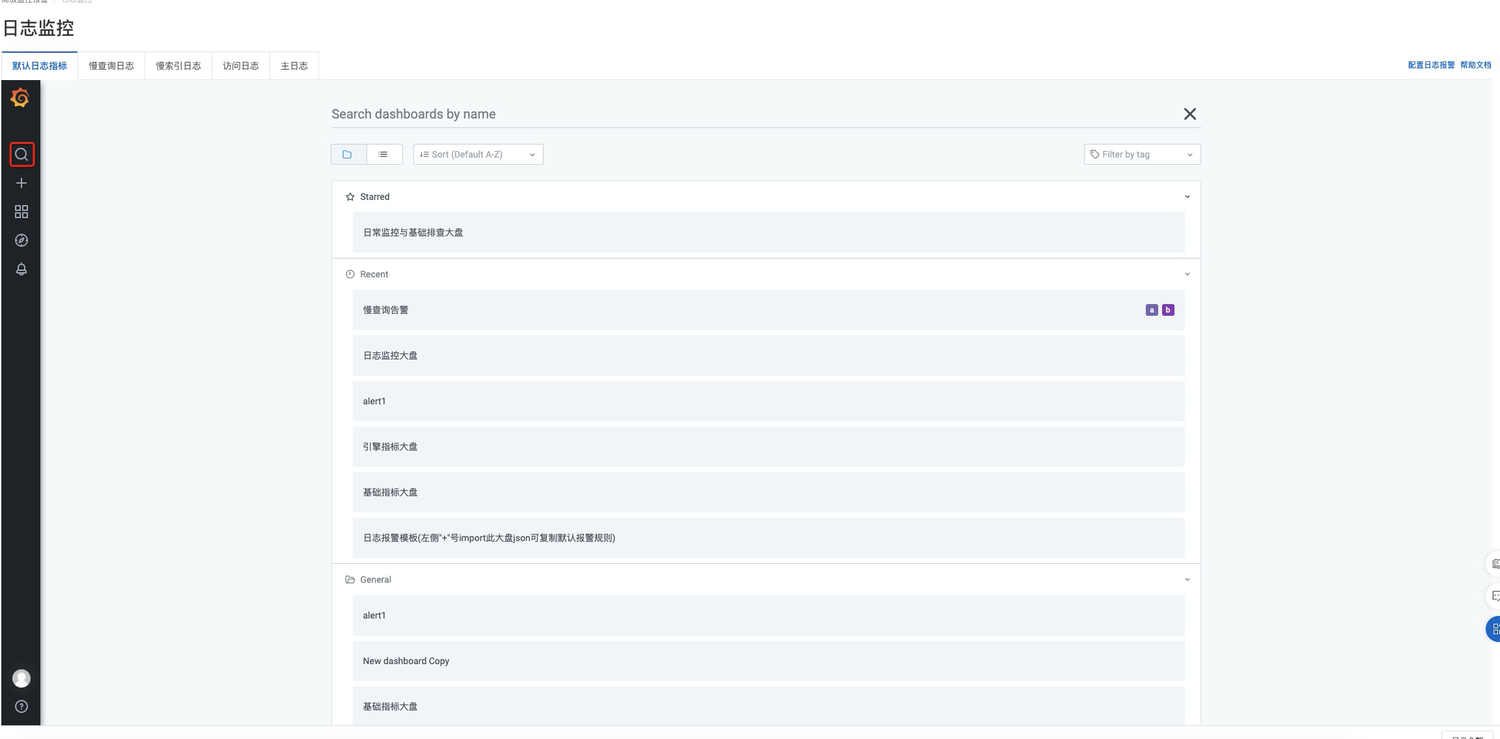Open the 慢查询告警 dashboard
Screen dimensions: 1500x739
(x=768, y=310)
